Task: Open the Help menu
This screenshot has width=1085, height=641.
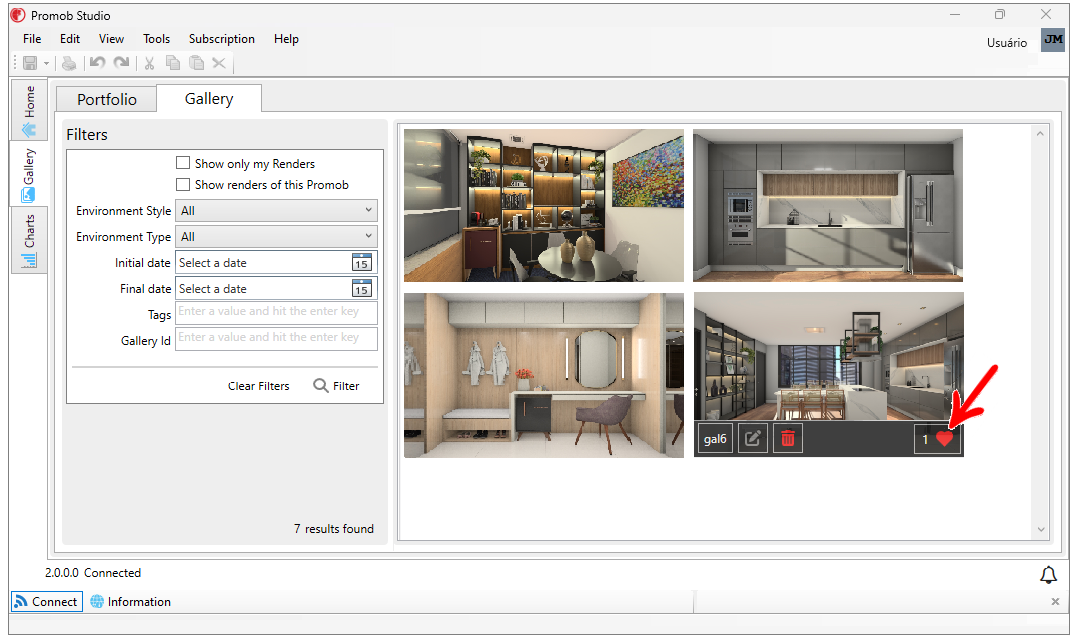Action: 286,39
